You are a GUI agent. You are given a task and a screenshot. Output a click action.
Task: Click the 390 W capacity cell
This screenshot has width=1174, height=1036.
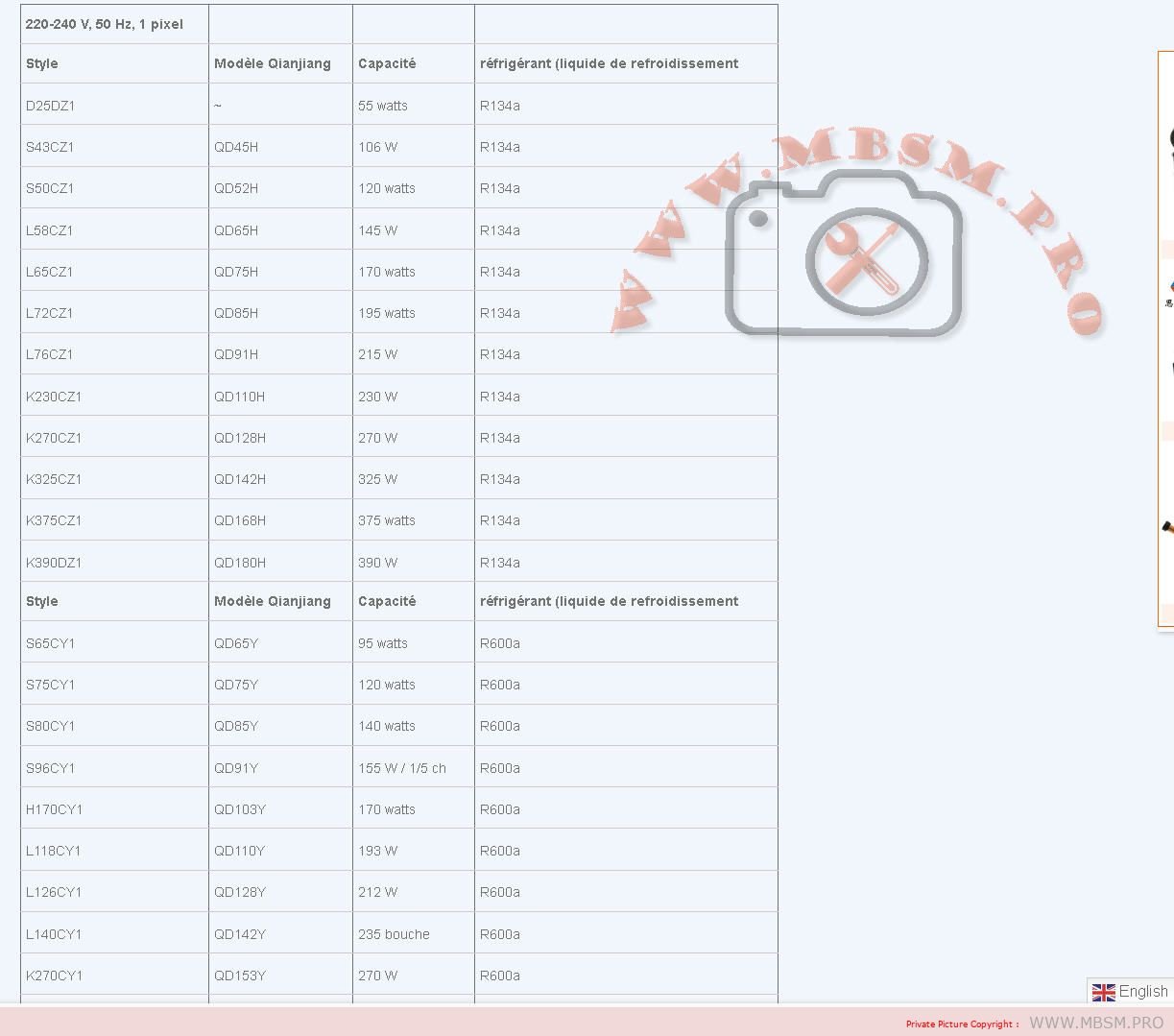click(x=377, y=563)
